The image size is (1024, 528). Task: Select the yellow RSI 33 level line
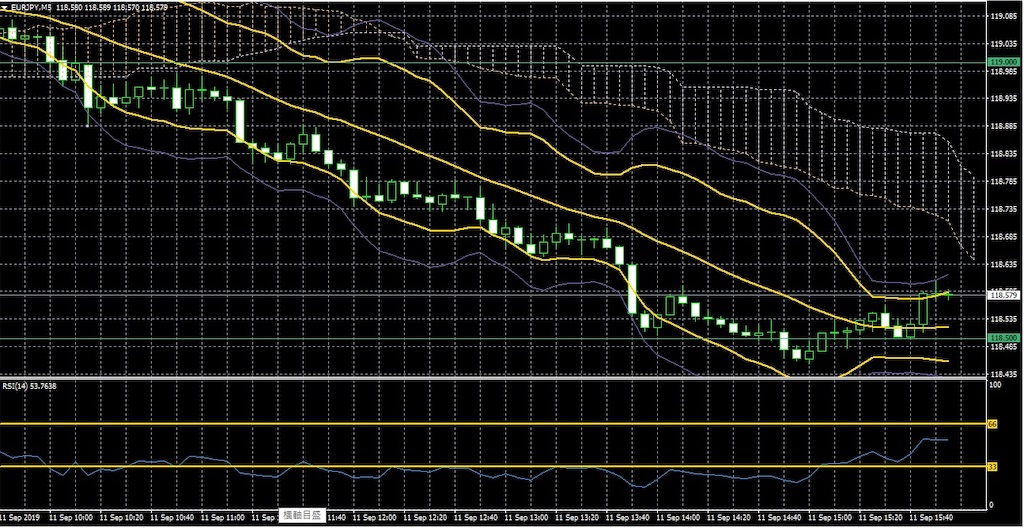click(493, 466)
